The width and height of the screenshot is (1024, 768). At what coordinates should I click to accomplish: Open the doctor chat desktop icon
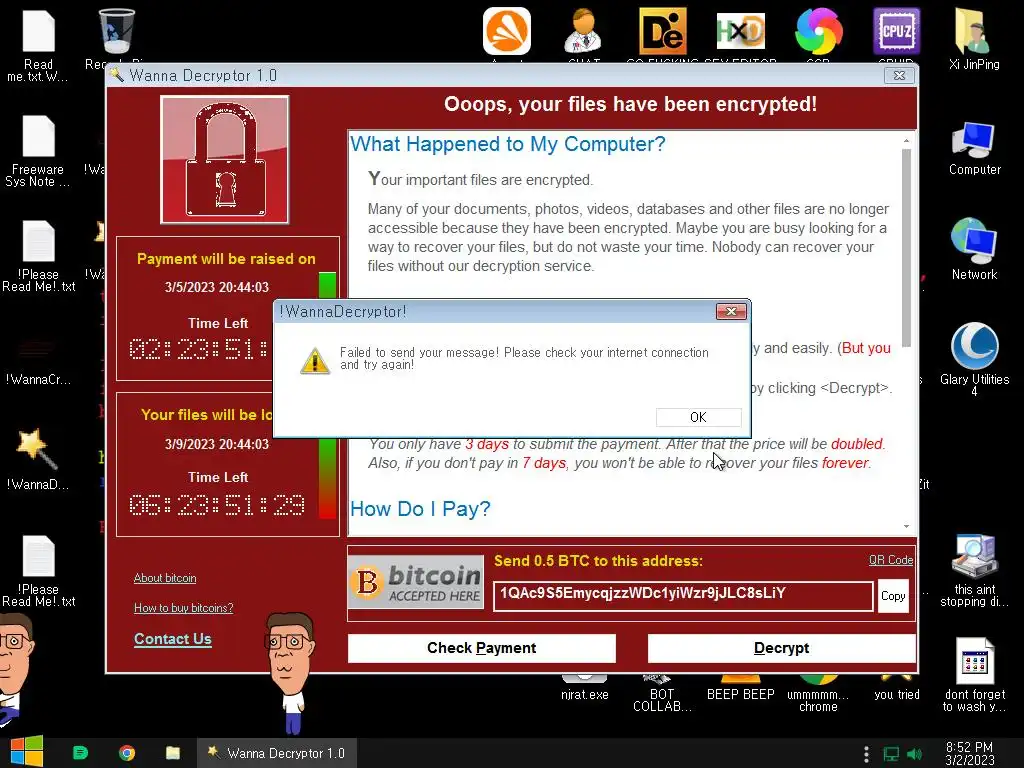click(x=583, y=31)
